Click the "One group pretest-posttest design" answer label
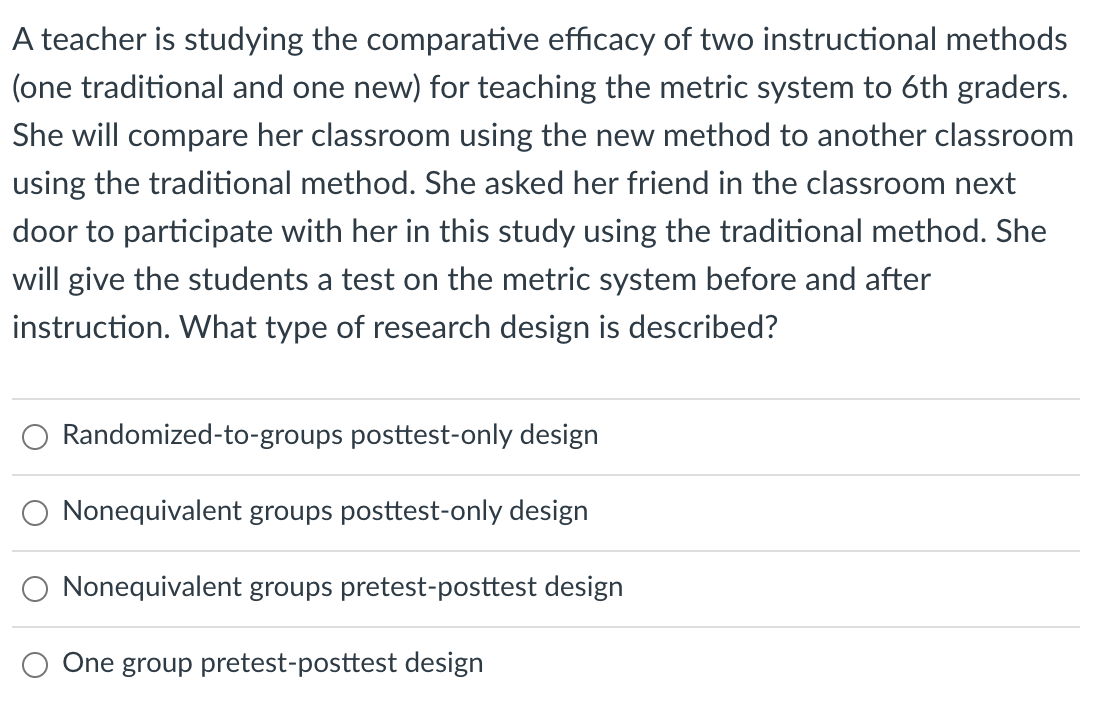1094x708 pixels. tap(272, 664)
